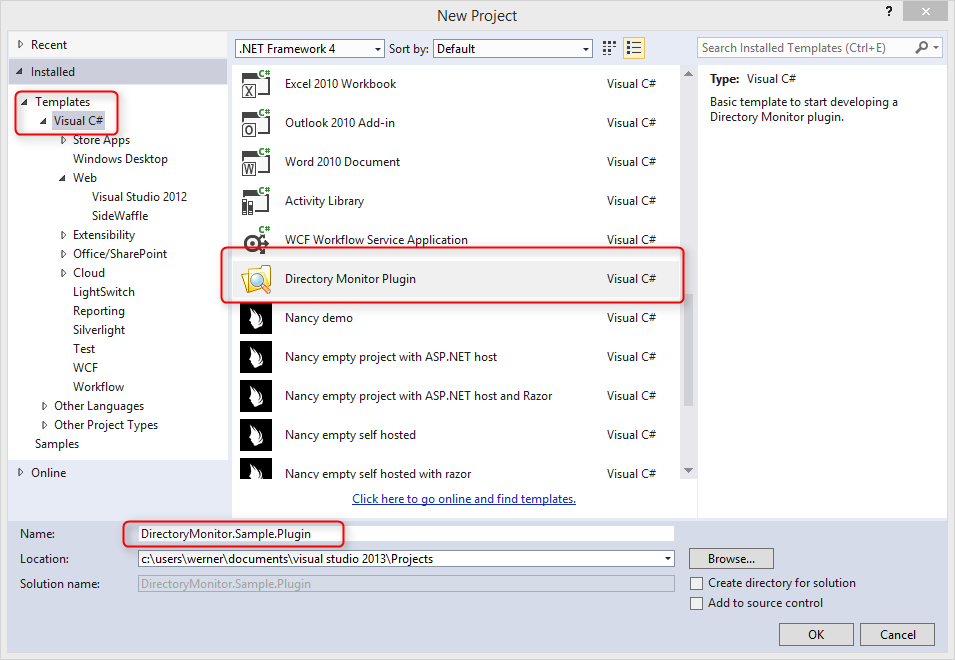This screenshot has height=660, width=955.
Task: Click the Nancy ASP.NET host project icon
Action: pos(256,357)
